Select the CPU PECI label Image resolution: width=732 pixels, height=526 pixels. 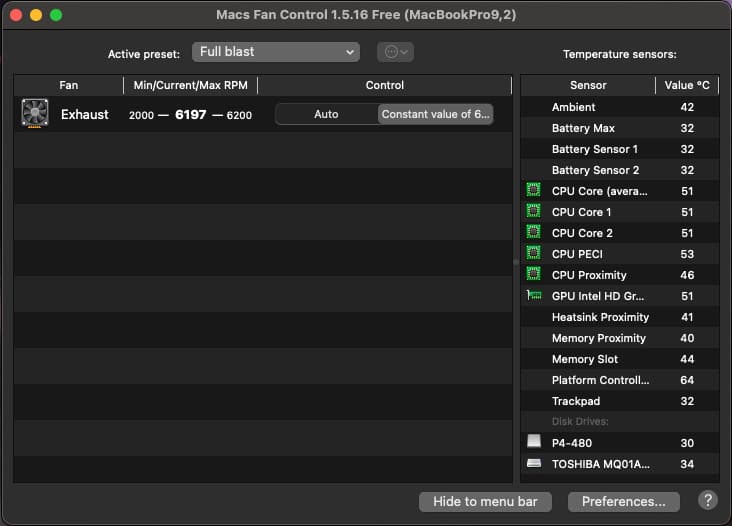577,254
